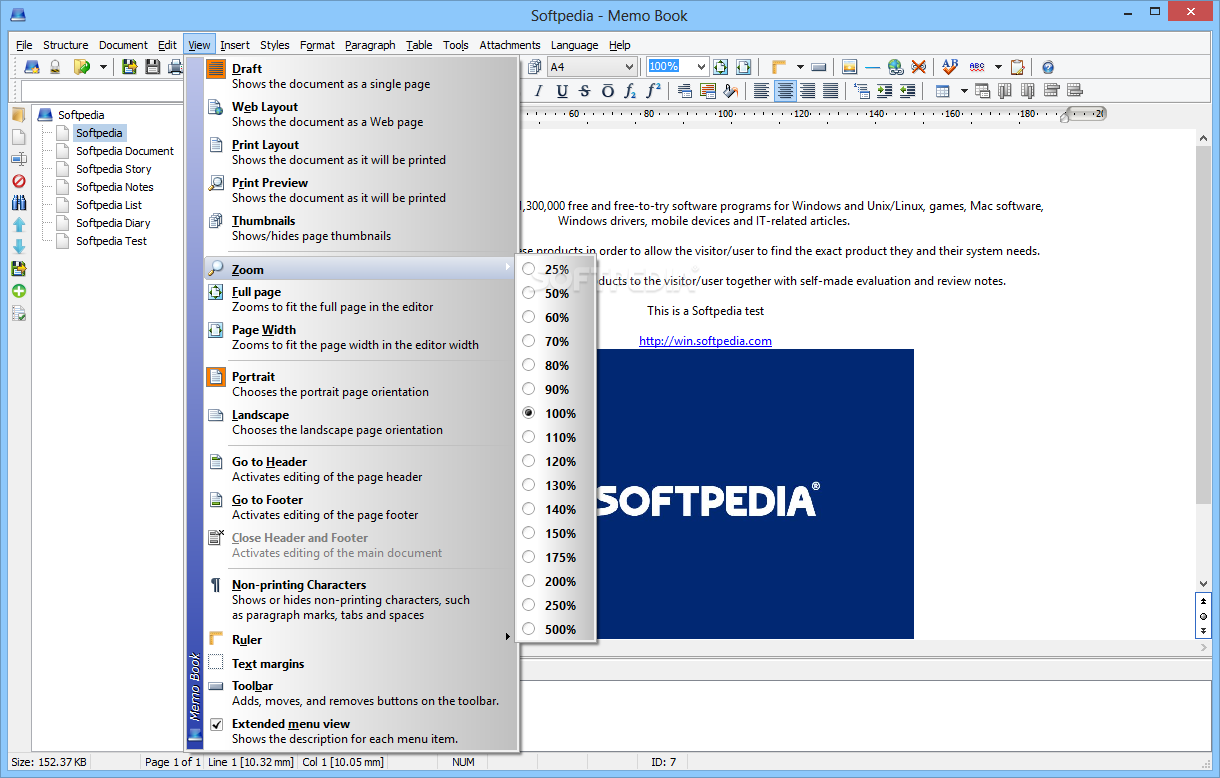Click the overline O icon

pos(608,91)
